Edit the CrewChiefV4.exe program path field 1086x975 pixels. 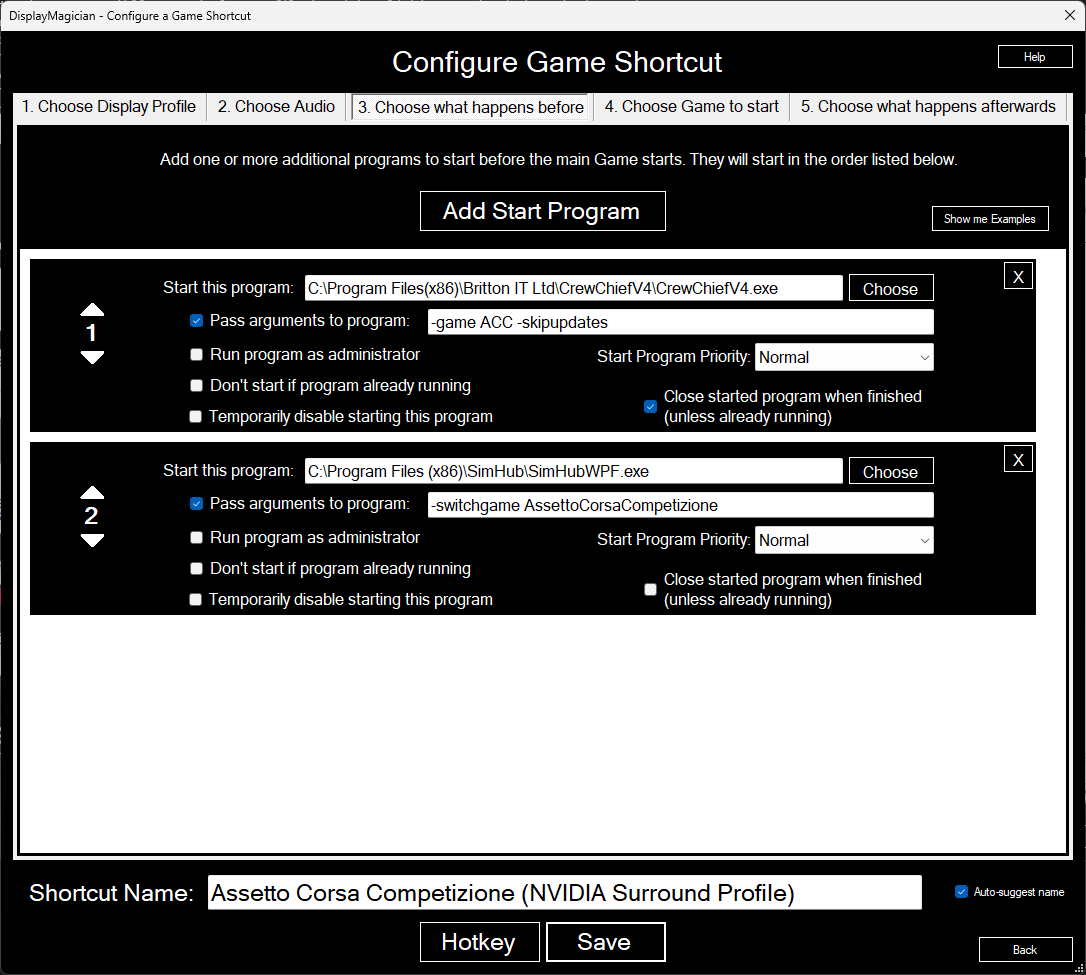tap(573, 288)
